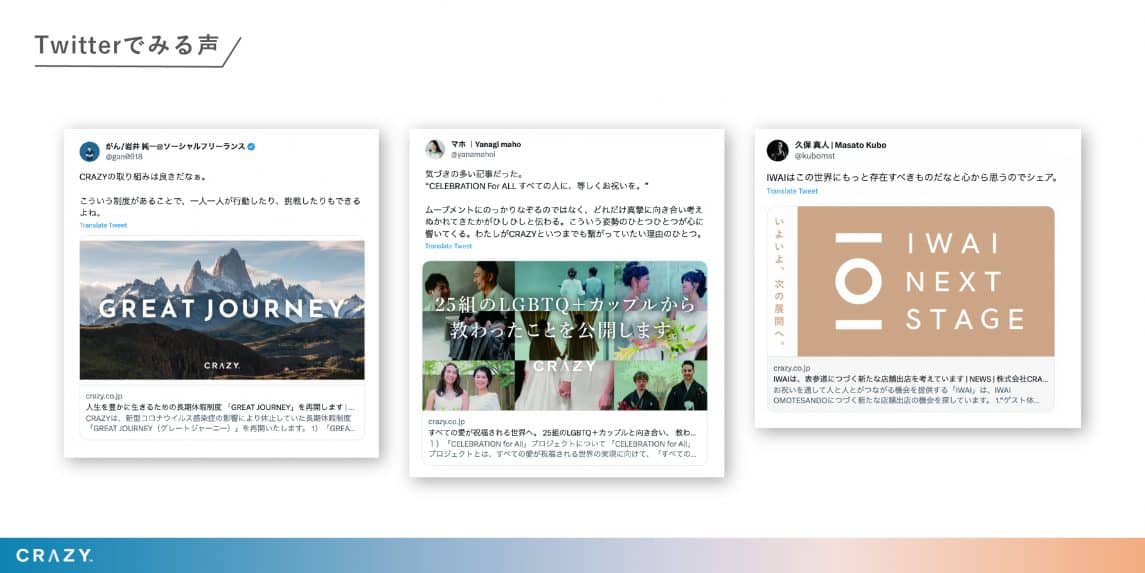Open headline すべての愛が祝福される世界へ
The height and width of the screenshot is (573, 1145).
(x=562, y=433)
